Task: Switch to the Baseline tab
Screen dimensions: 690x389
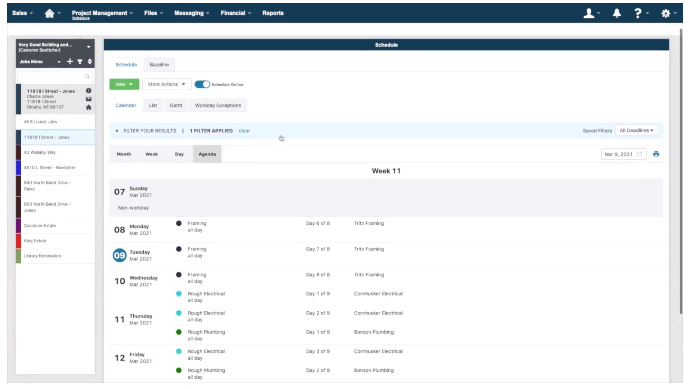Action: (x=159, y=65)
